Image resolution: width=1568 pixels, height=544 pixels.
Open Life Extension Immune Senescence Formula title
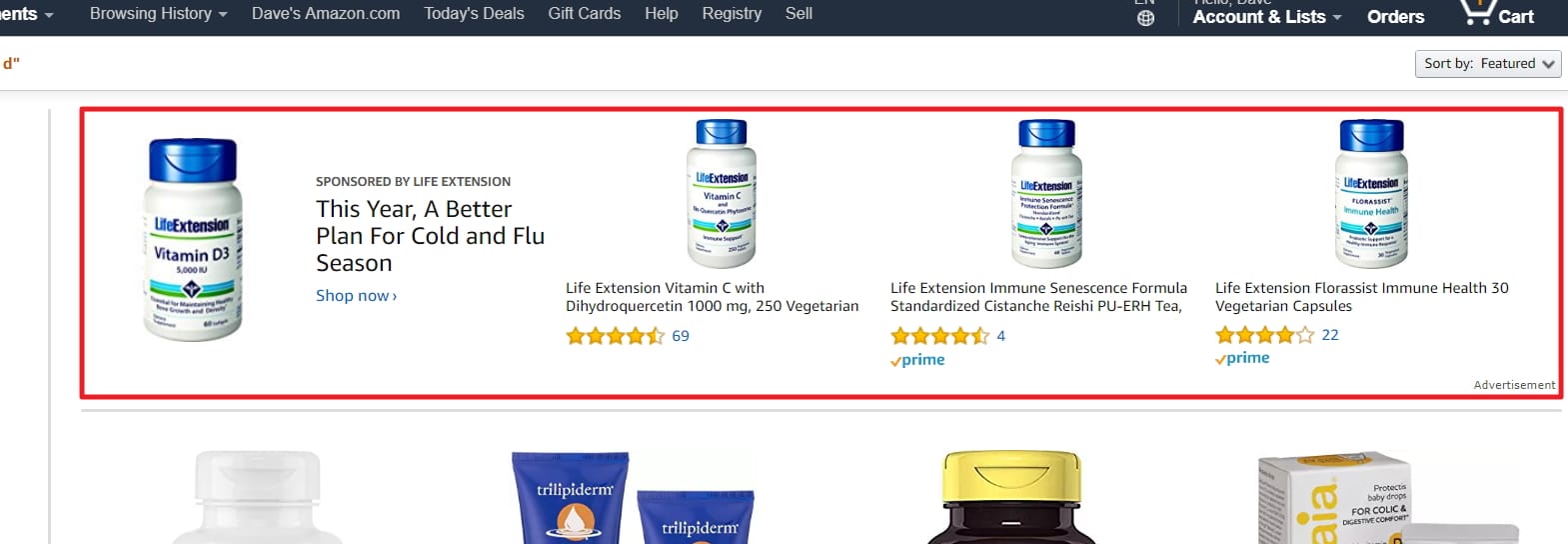click(1038, 297)
